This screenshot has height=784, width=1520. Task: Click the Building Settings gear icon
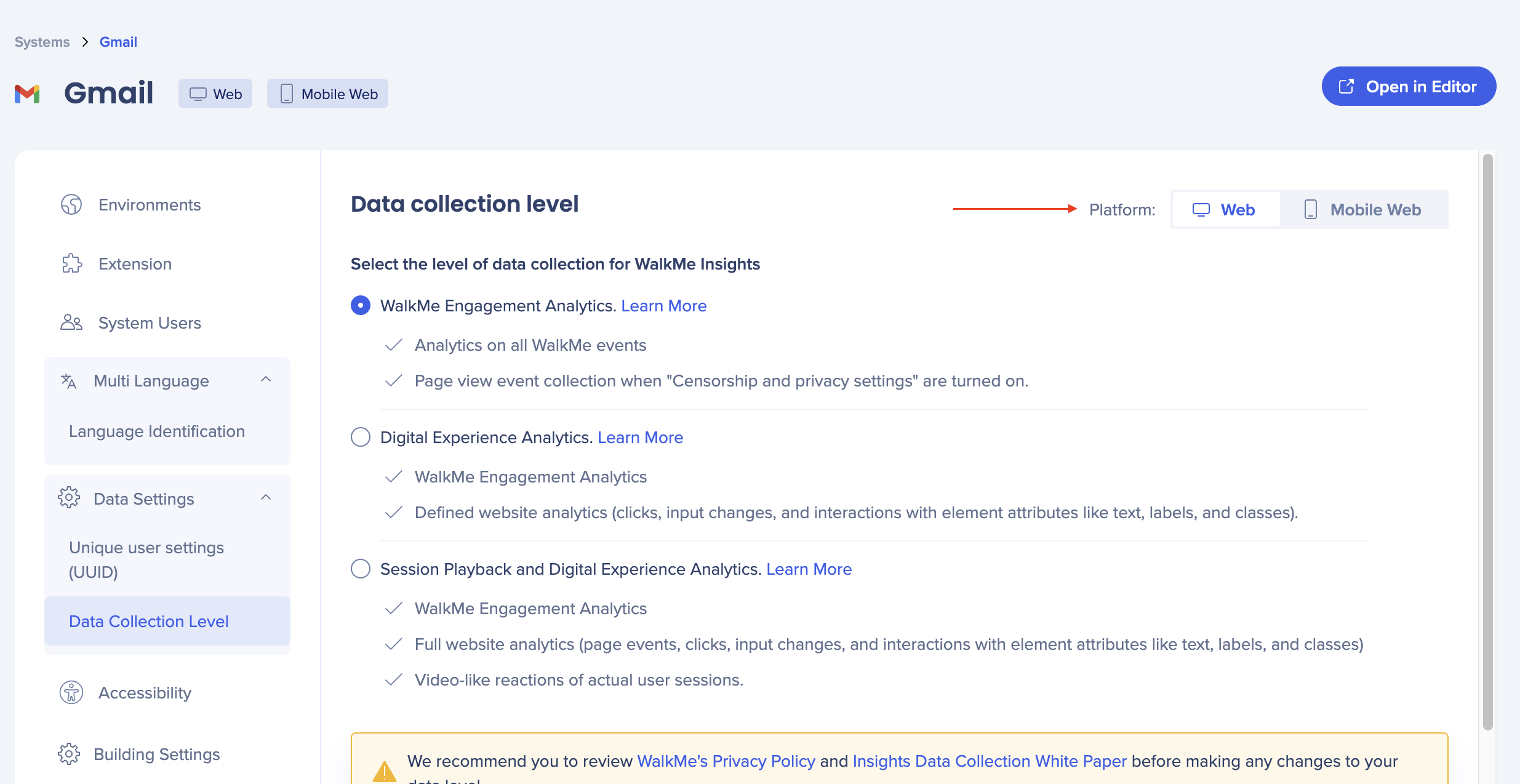pos(69,754)
